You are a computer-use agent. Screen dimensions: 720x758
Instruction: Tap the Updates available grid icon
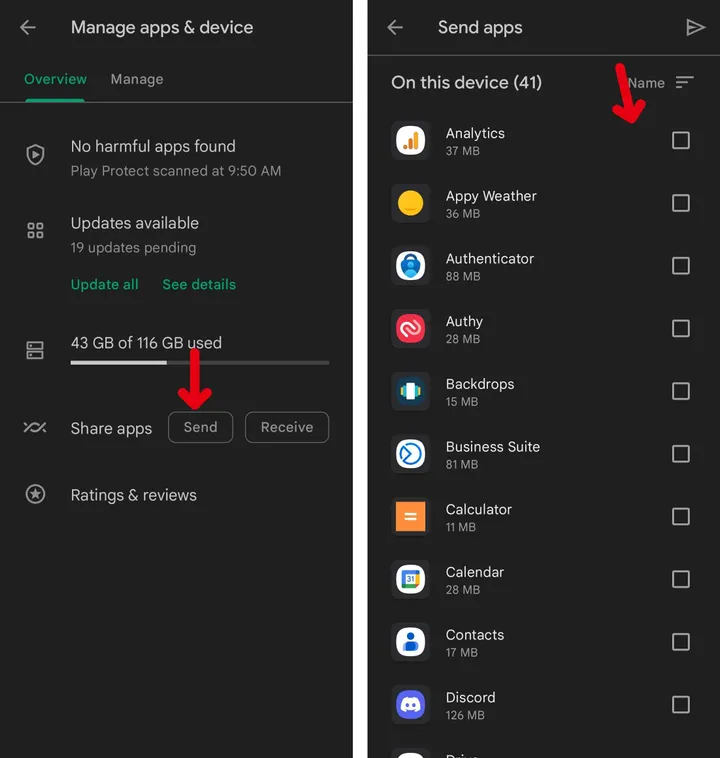pyautogui.click(x=35, y=231)
